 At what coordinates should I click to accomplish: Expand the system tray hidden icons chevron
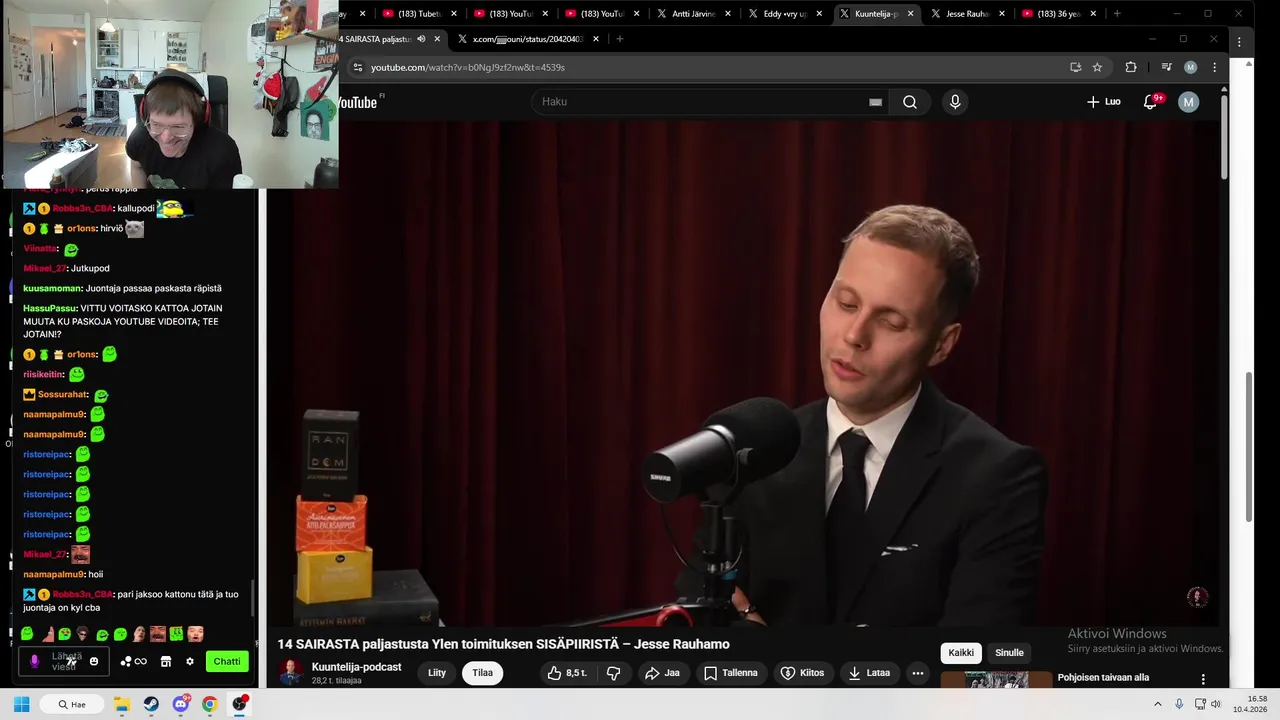click(1158, 704)
